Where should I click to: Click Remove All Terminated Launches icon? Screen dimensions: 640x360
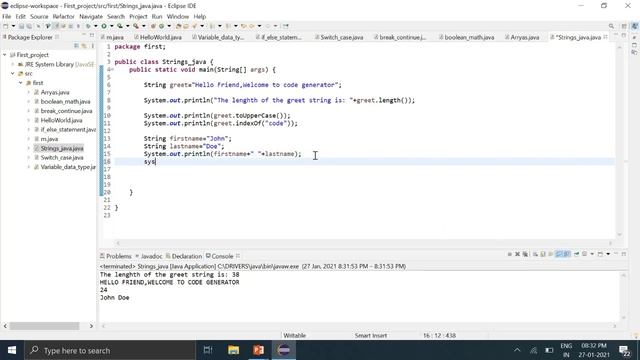(525, 254)
